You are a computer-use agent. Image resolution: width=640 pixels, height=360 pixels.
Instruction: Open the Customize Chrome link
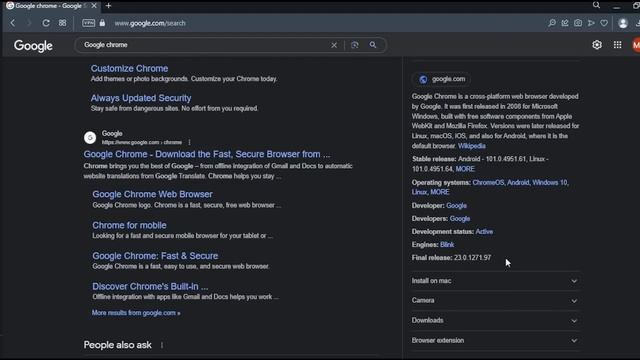coord(129,69)
